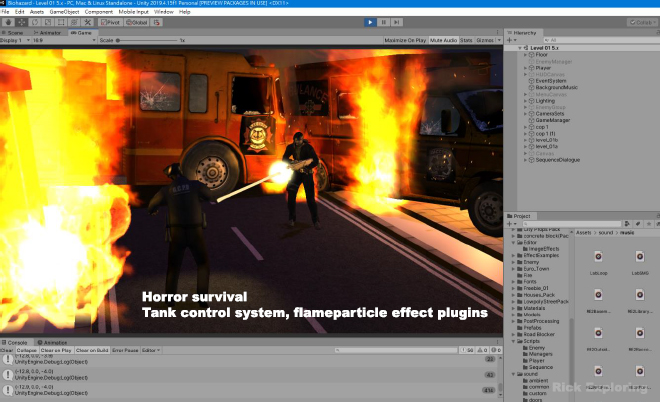Select the Hand tool in the toolbar
Screen dimensions: 660x402
pyautogui.click(x=7, y=21)
